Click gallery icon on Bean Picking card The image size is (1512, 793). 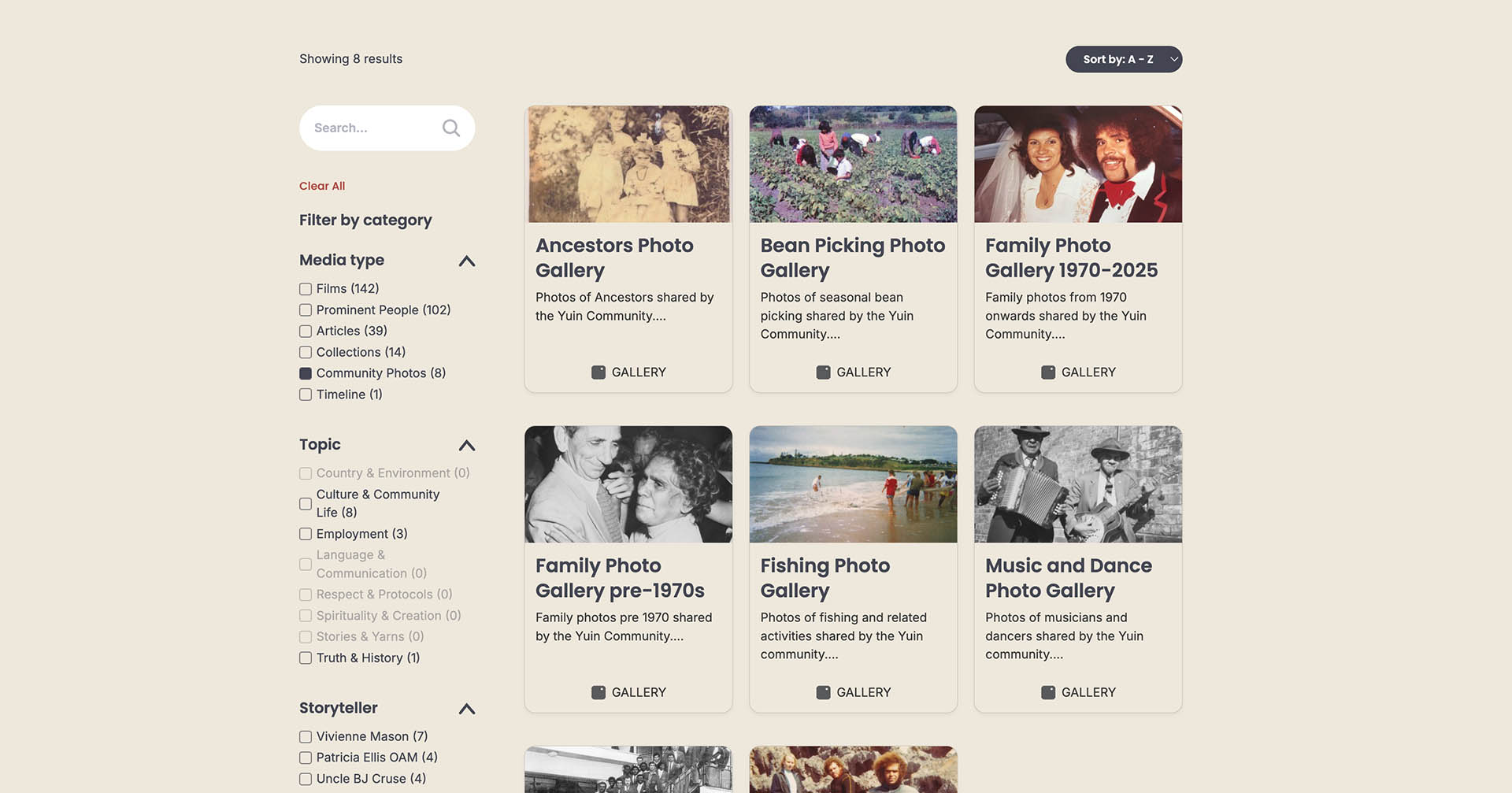[x=823, y=372]
